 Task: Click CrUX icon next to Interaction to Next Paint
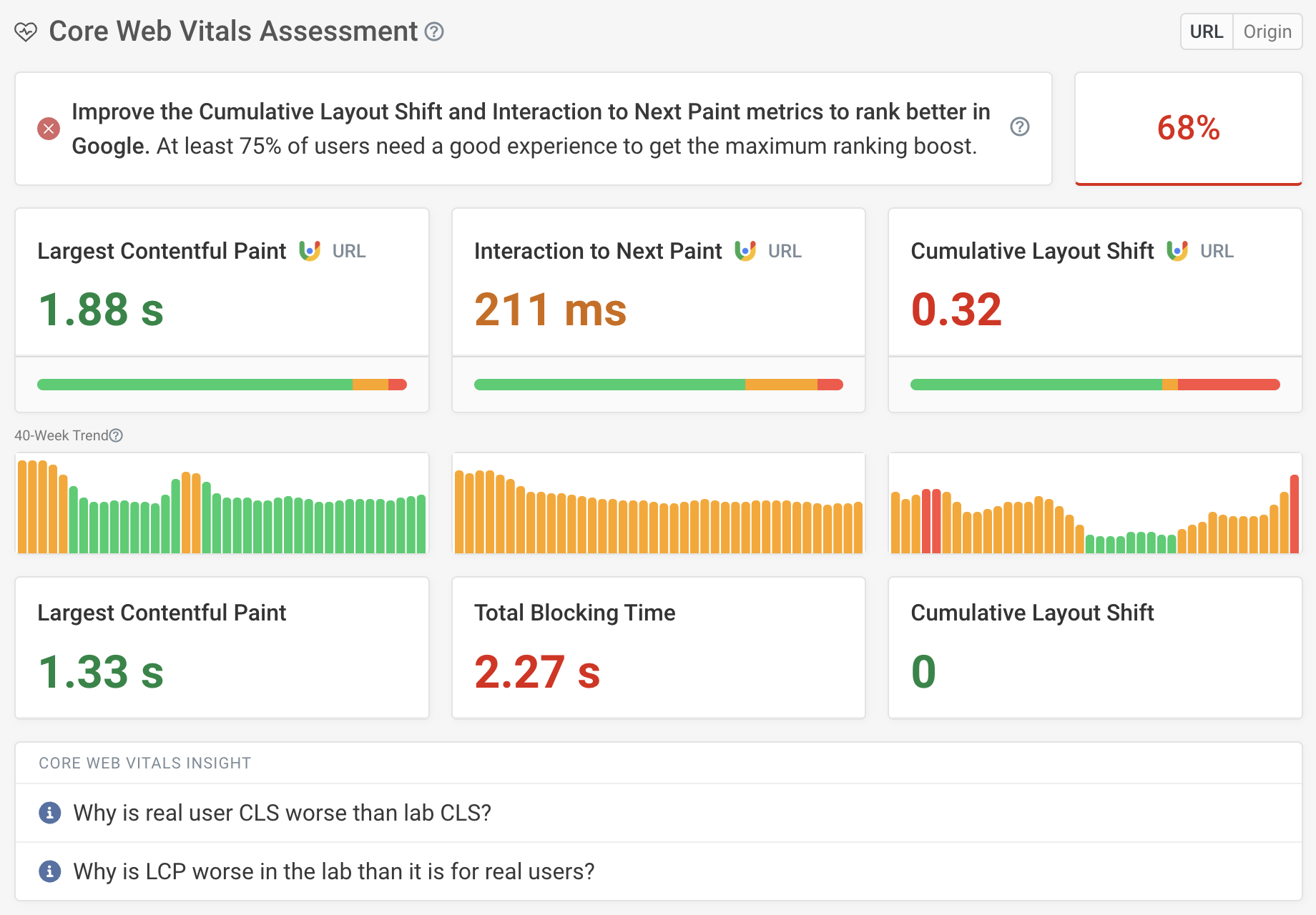[745, 251]
